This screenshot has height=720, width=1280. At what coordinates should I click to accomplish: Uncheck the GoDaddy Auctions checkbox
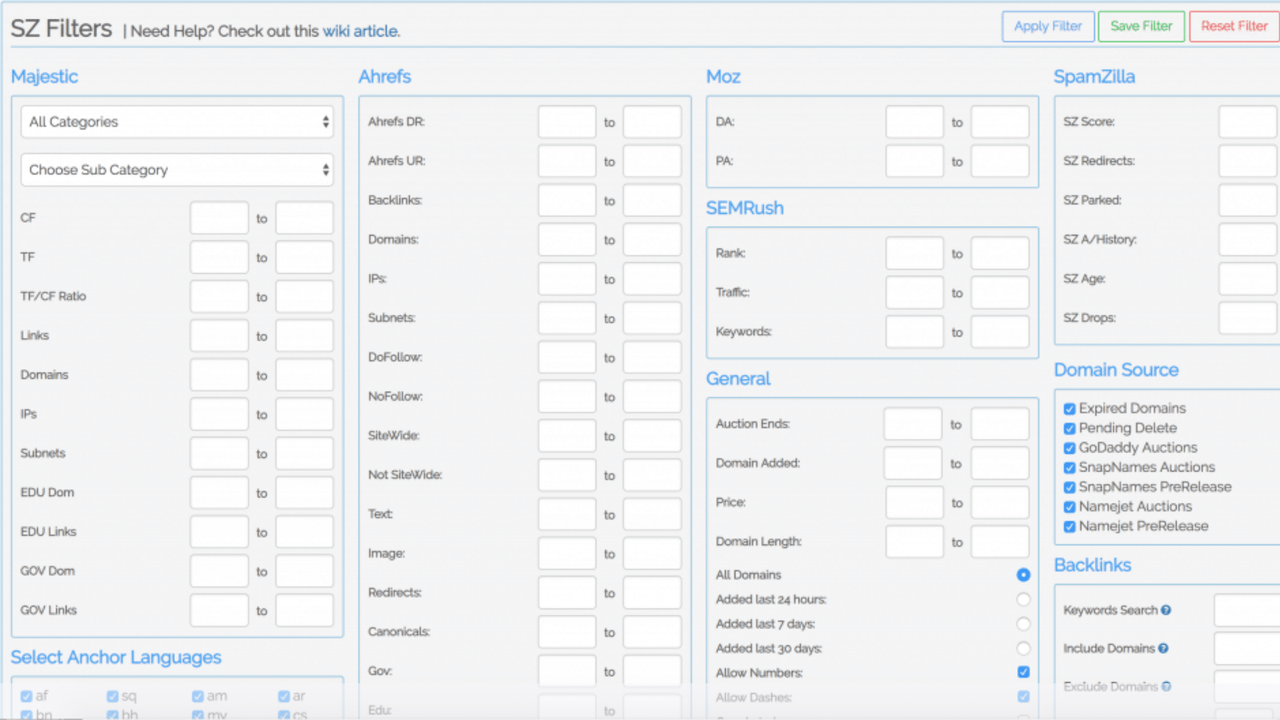(x=1070, y=448)
